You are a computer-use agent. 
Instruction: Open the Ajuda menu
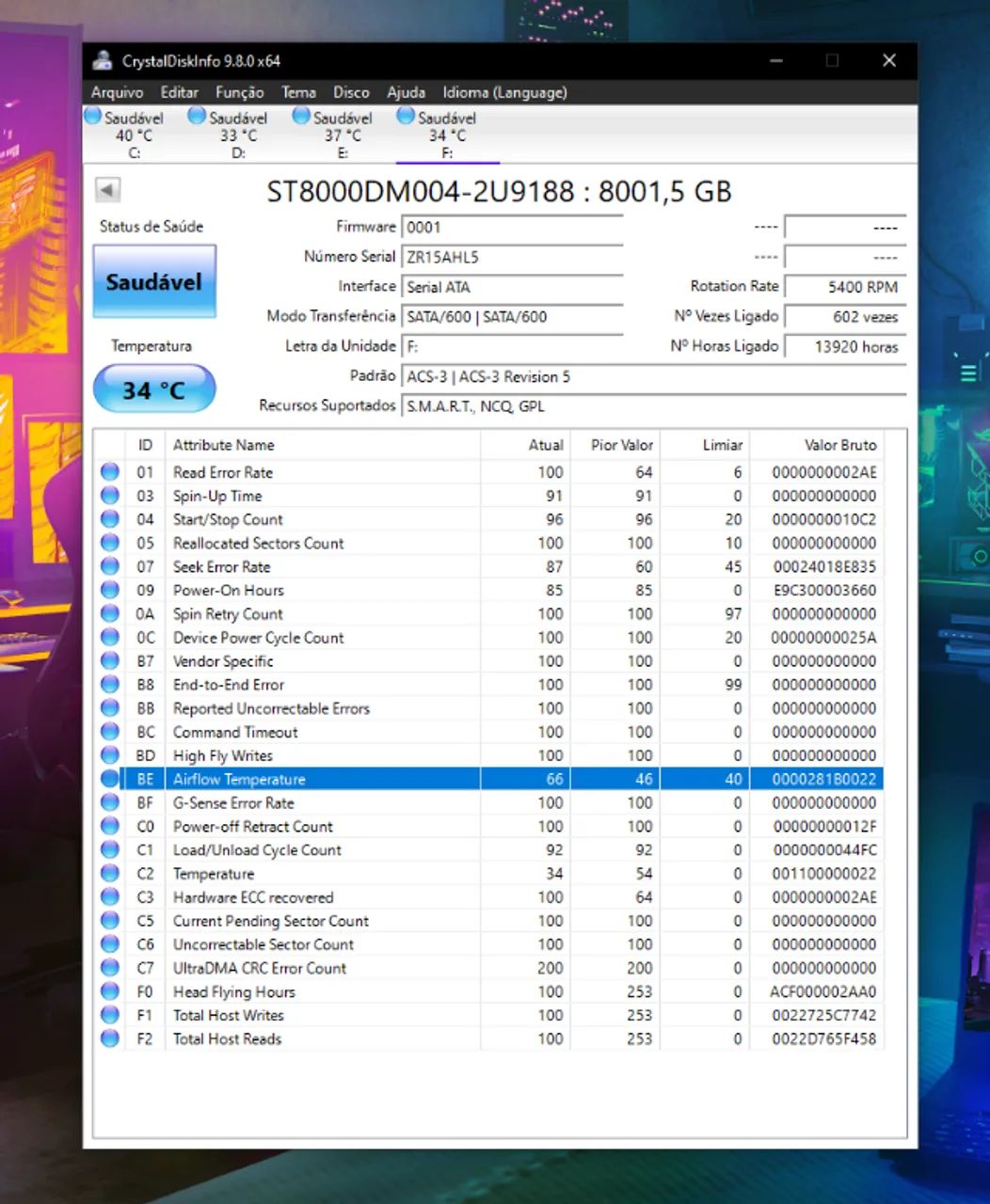tap(406, 92)
